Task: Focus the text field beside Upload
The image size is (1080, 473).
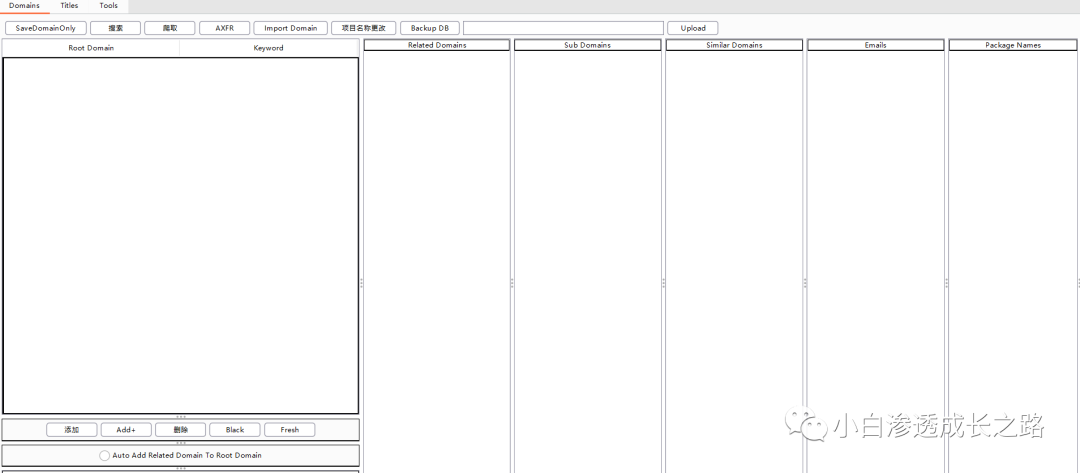Action: (563, 28)
